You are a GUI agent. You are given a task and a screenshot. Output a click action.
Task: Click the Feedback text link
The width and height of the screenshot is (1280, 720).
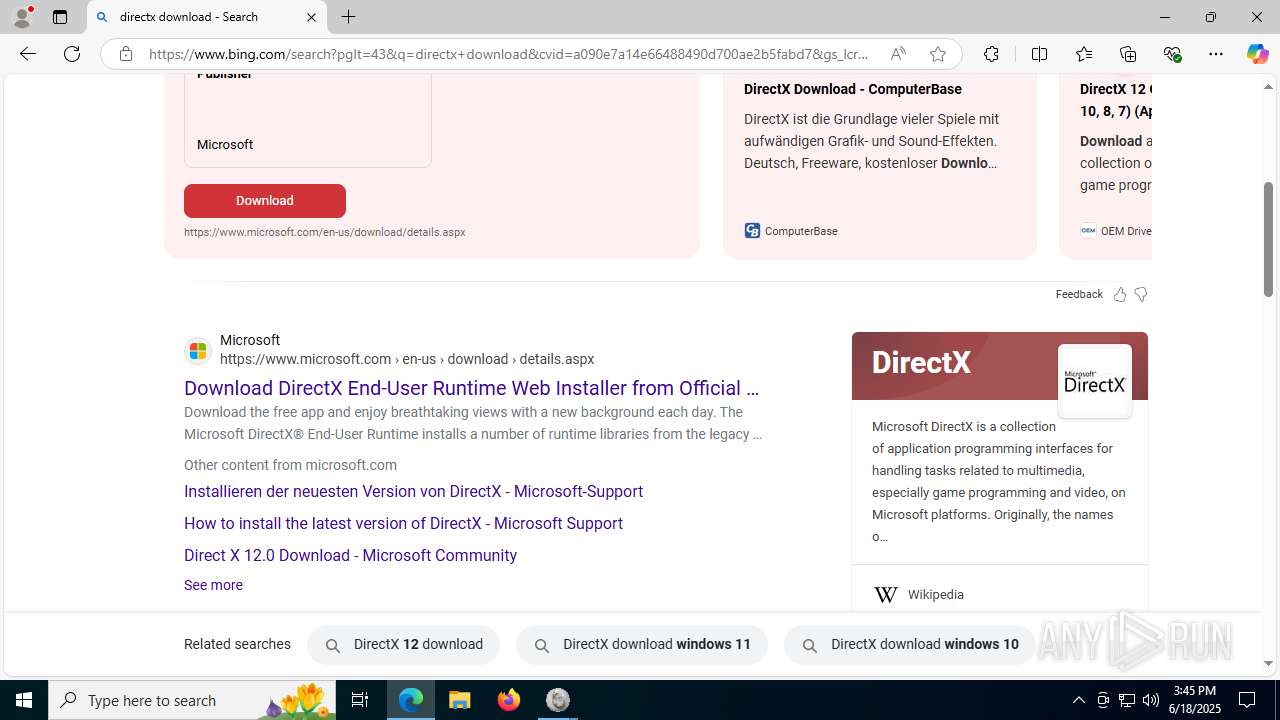[x=1079, y=294]
